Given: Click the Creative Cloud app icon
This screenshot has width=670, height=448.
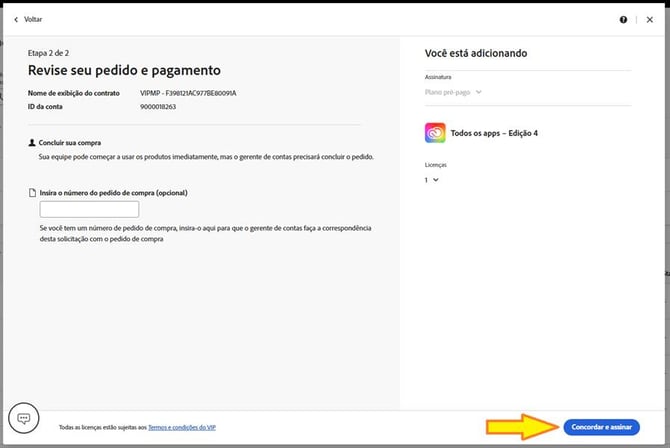Looking at the screenshot, I should [435, 133].
